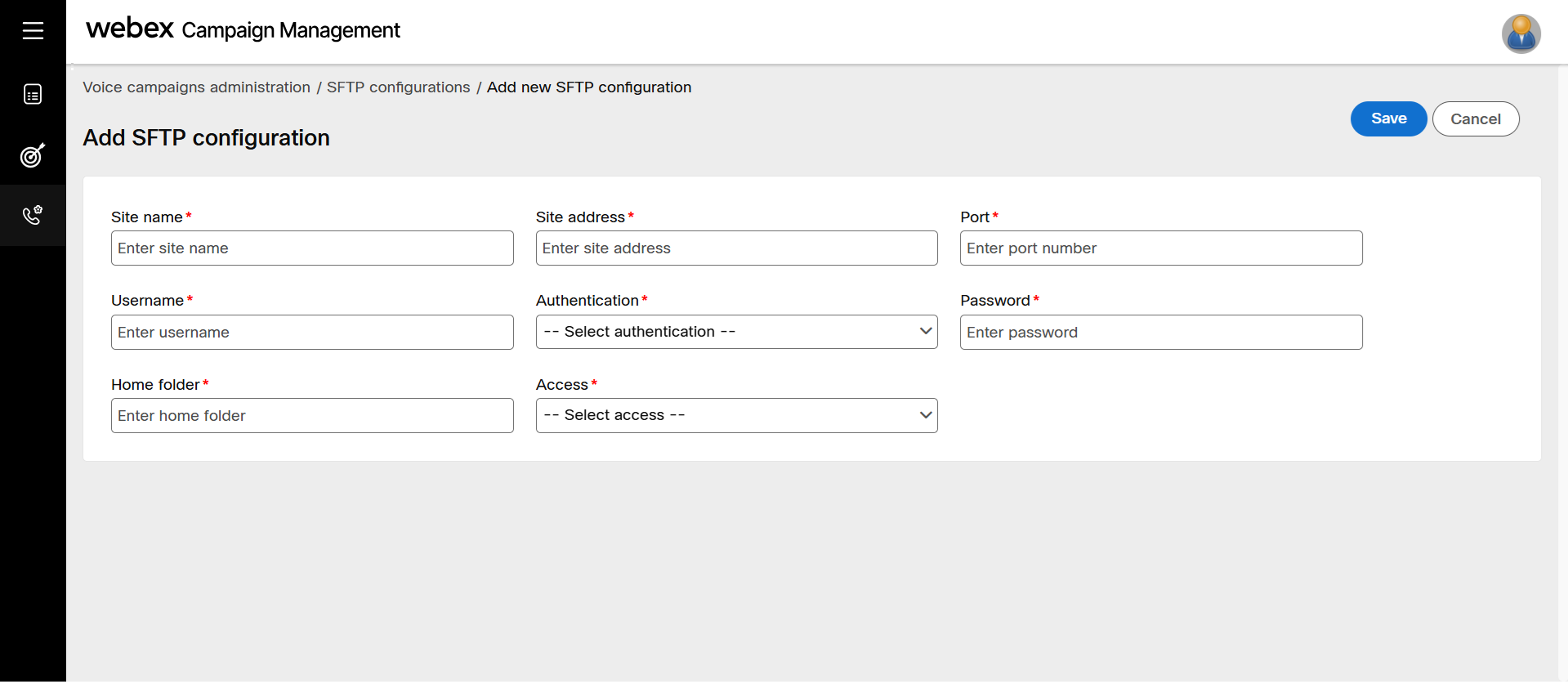The width and height of the screenshot is (1568, 693).
Task: Click the Add new SFTP configuration breadcrumb
Action: 588,87
